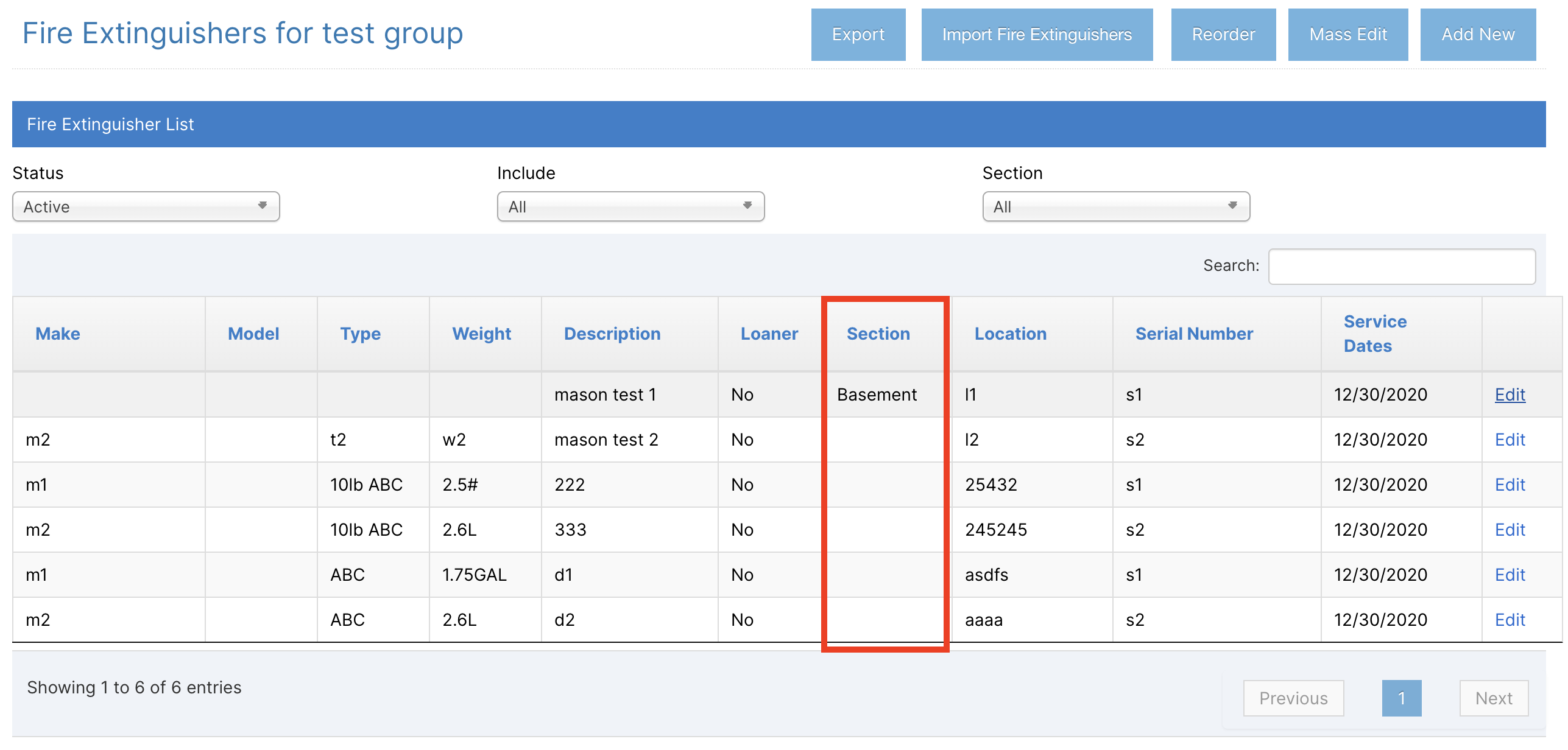Click the Export button
The width and height of the screenshot is (1568, 750).
click(x=858, y=35)
